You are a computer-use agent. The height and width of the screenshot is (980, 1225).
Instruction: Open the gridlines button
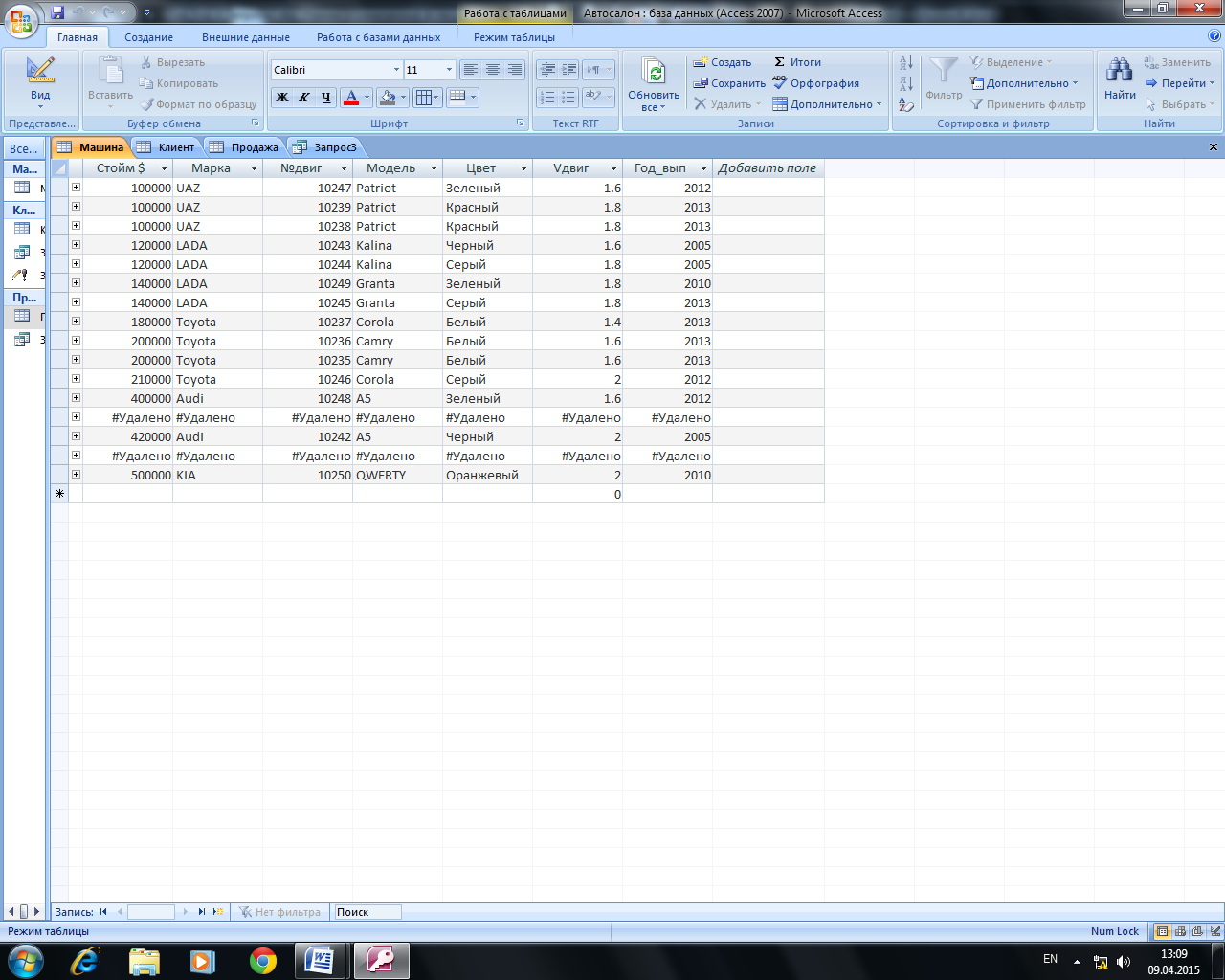click(x=427, y=97)
